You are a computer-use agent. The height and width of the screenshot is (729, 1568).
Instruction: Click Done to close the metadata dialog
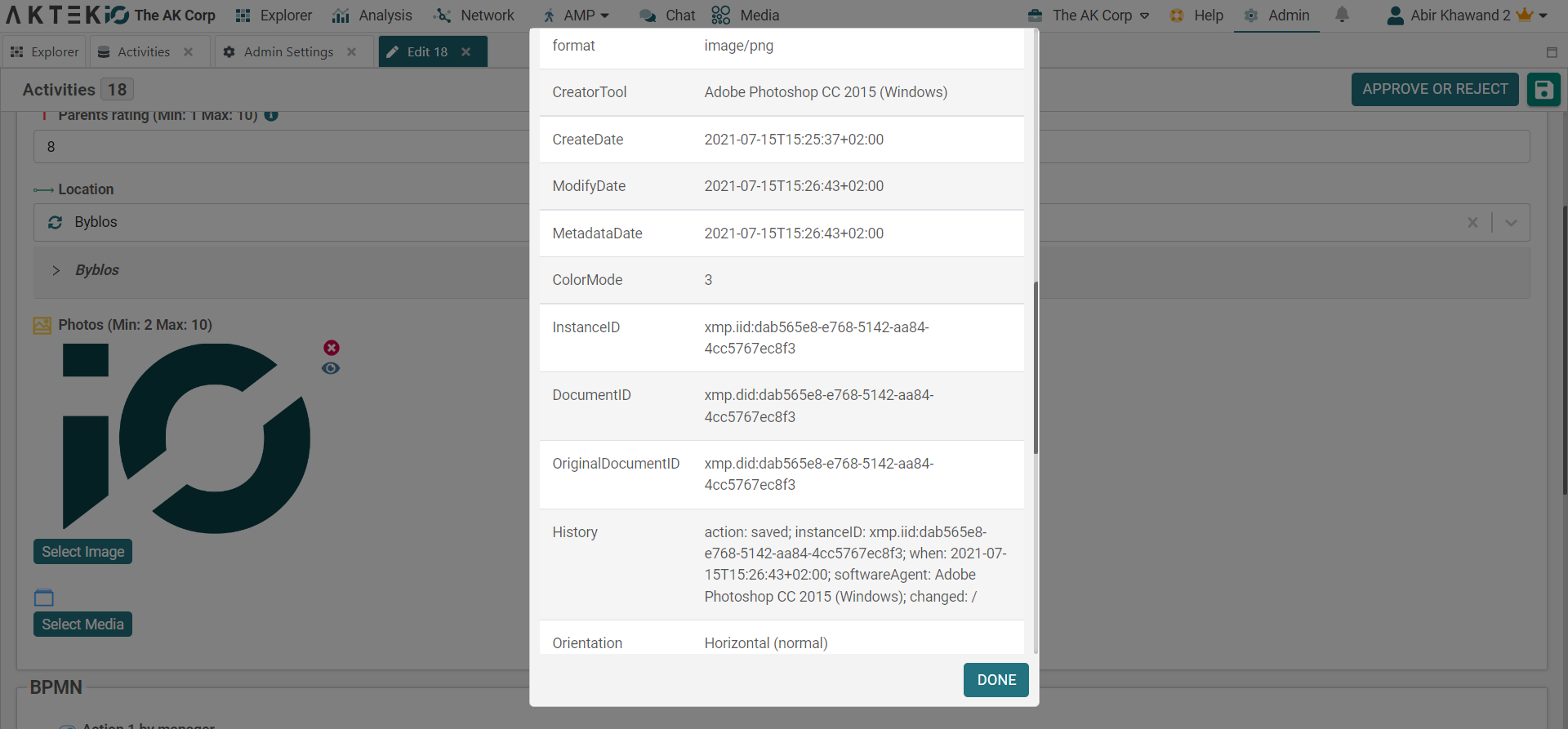point(996,680)
